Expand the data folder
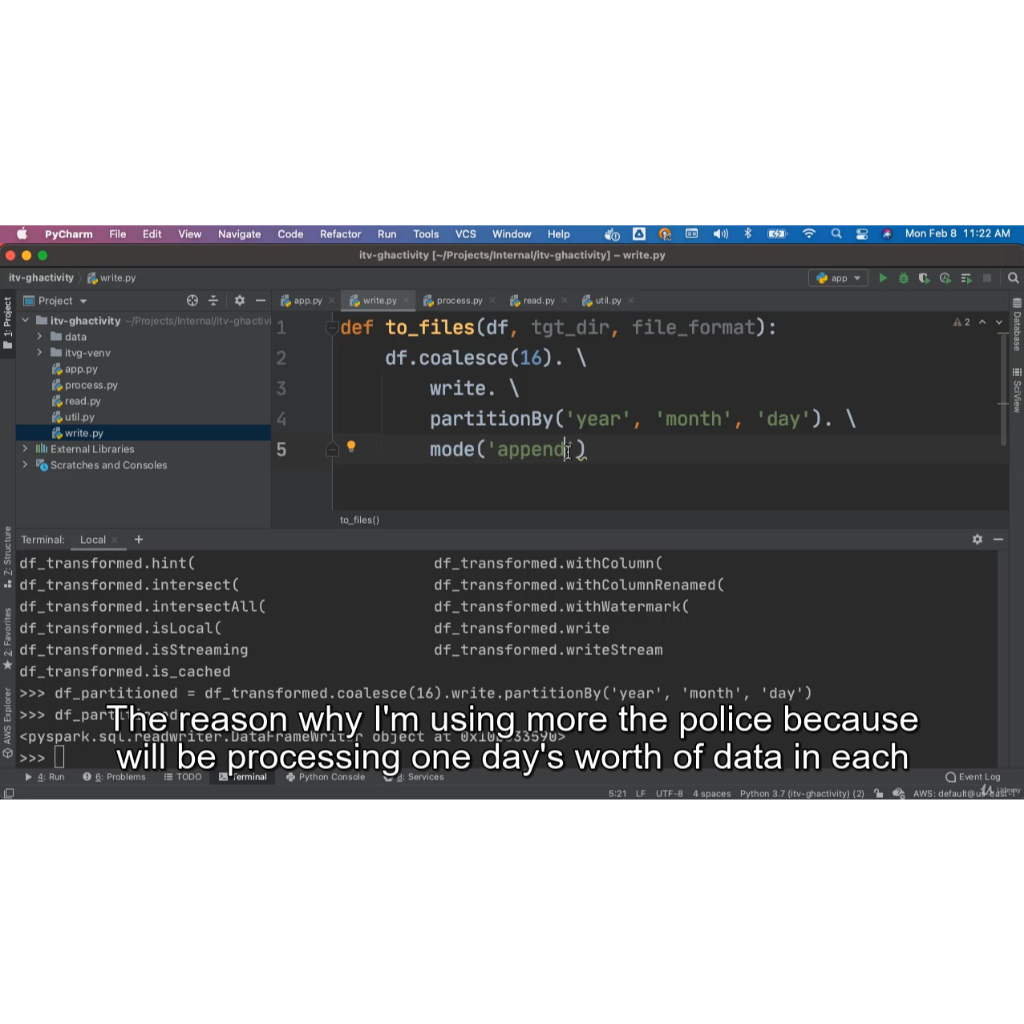Screen dimensions: 1024x1024 pos(40,336)
